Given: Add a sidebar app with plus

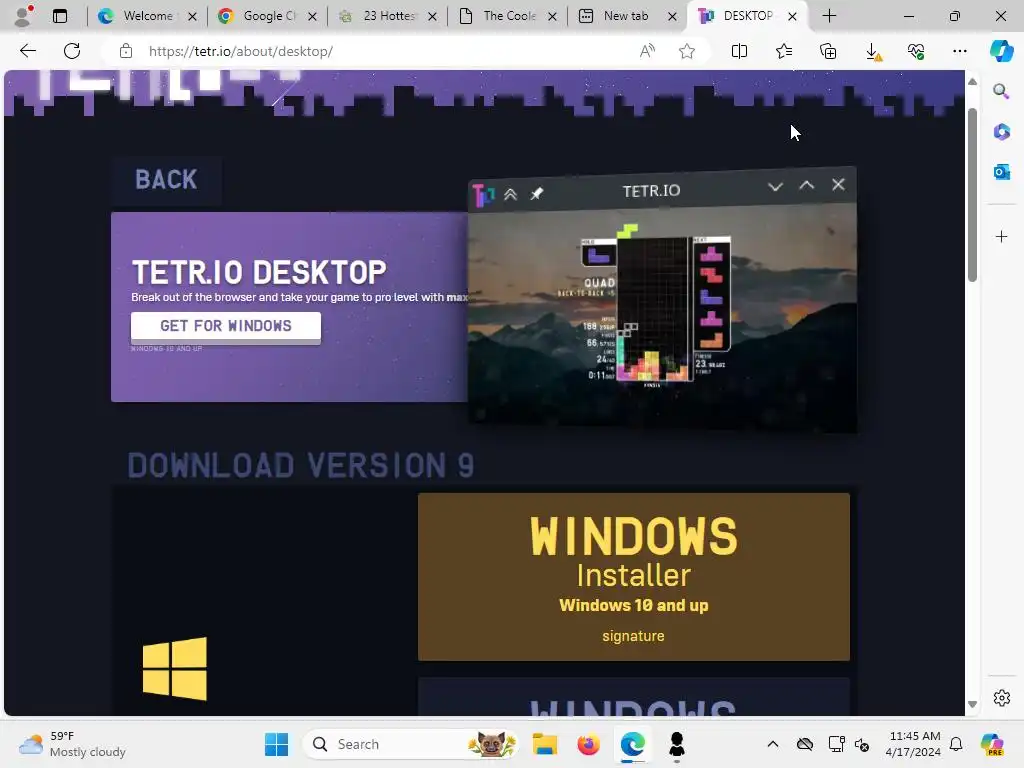Looking at the screenshot, I should click(x=1001, y=236).
